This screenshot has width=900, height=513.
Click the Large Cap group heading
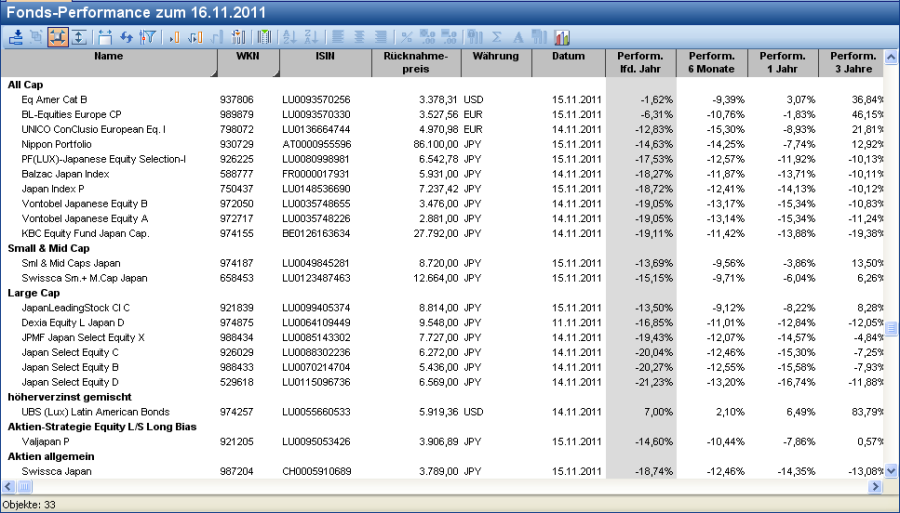coord(34,293)
